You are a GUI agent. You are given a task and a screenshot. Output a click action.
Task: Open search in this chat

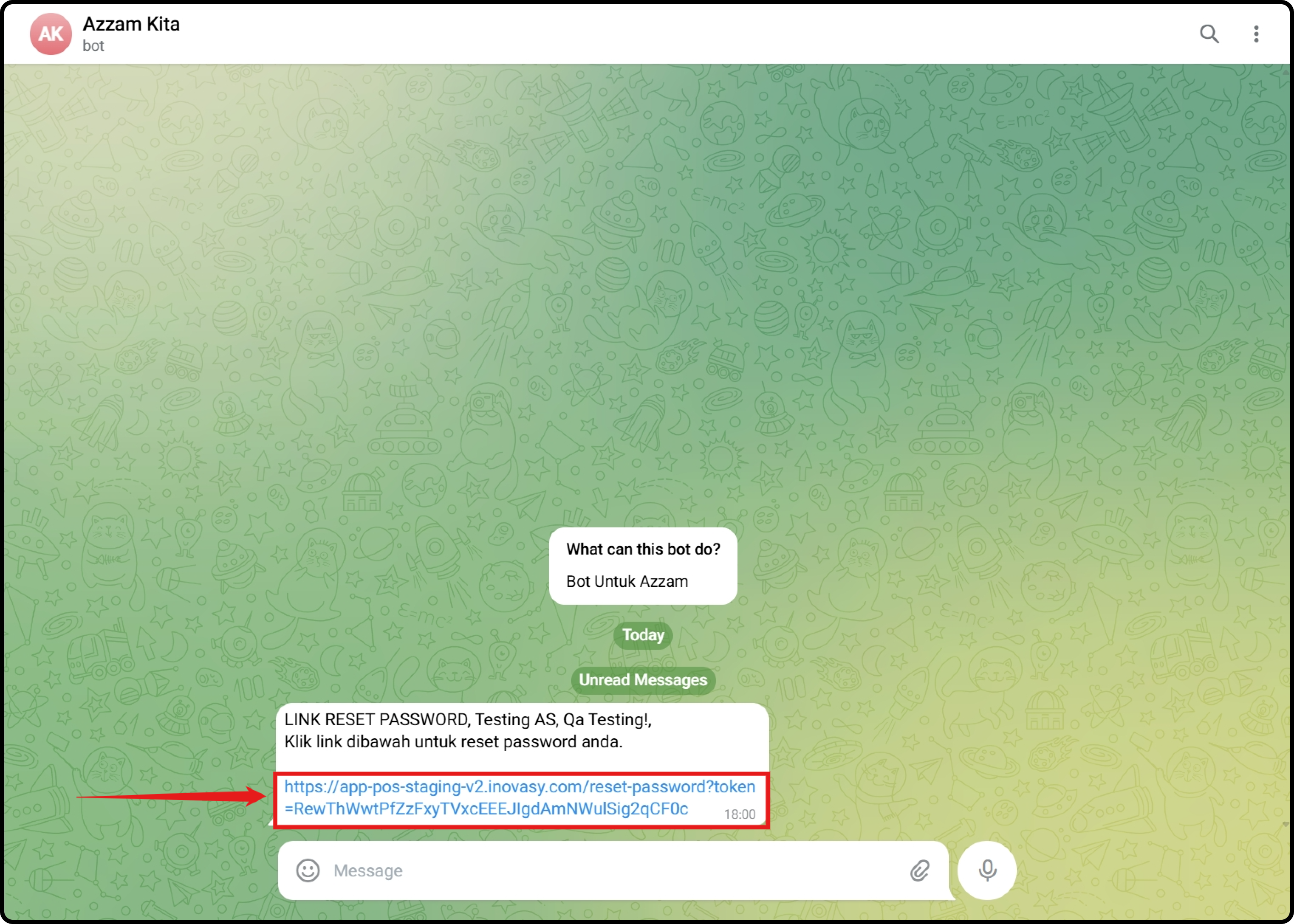click(1209, 34)
